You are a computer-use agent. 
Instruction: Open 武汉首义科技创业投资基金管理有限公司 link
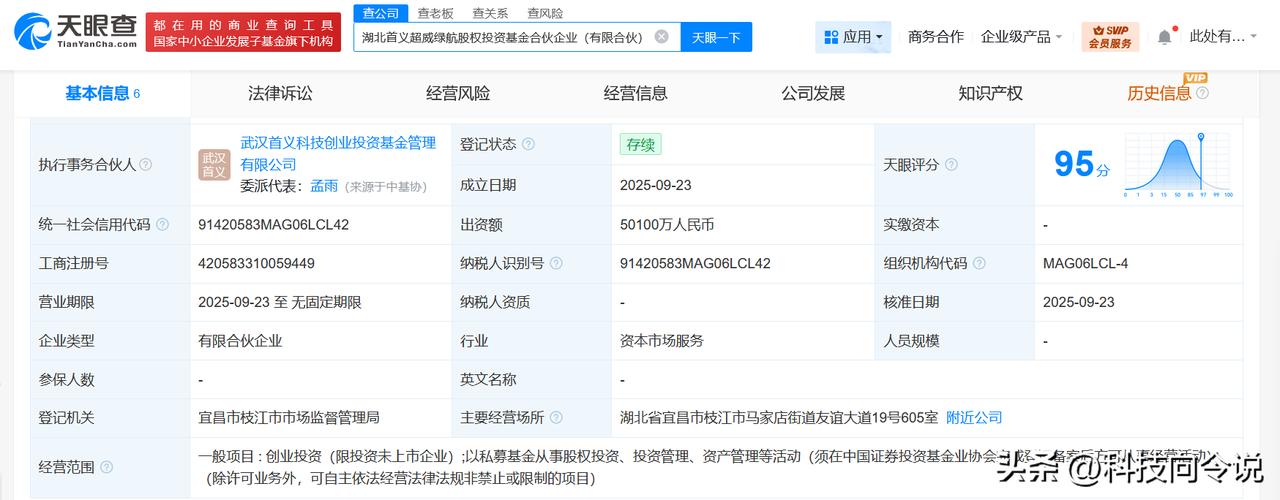click(x=338, y=153)
